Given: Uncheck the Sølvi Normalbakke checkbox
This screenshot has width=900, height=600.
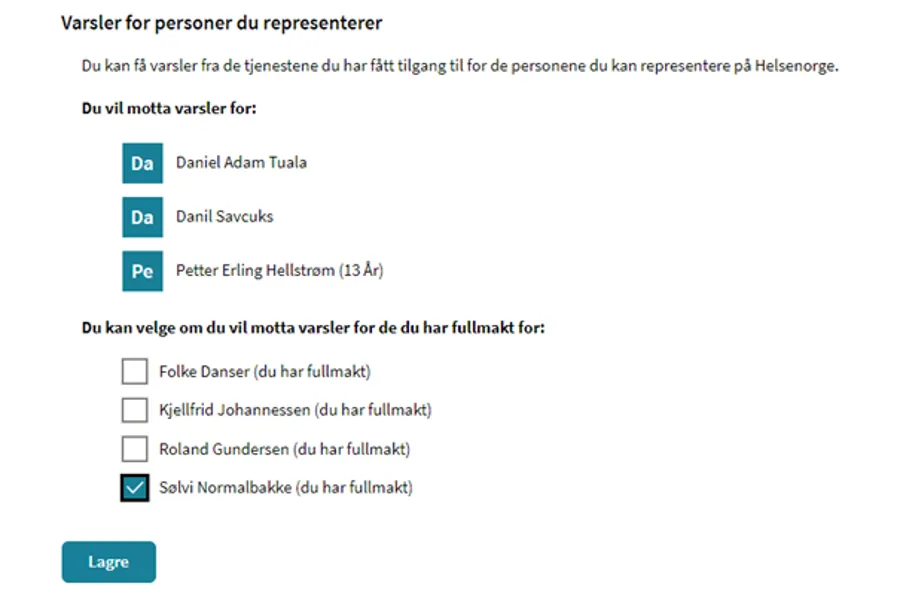Looking at the screenshot, I should point(134,488).
